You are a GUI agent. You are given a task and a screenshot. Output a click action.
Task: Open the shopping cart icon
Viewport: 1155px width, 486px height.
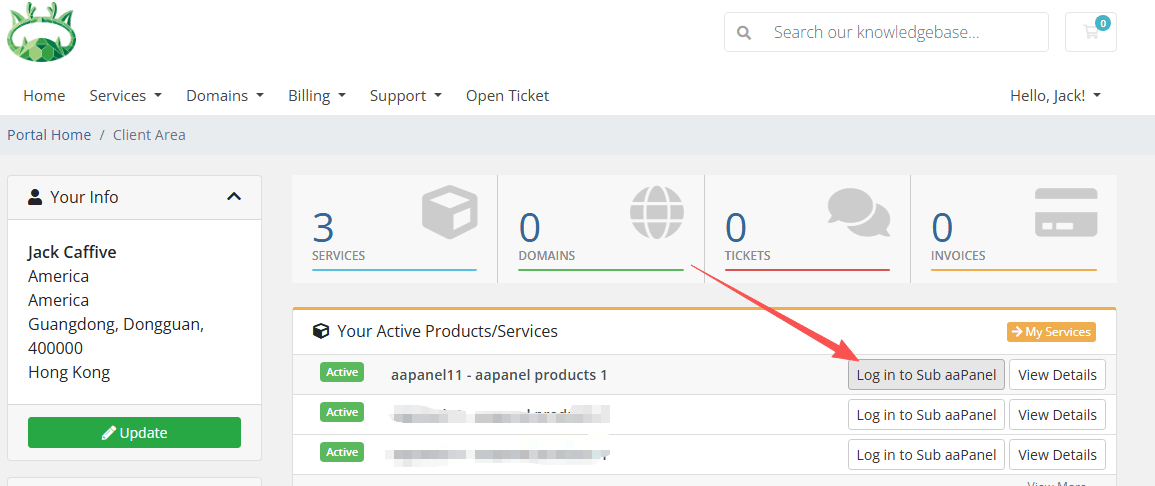tap(1090, 32)
